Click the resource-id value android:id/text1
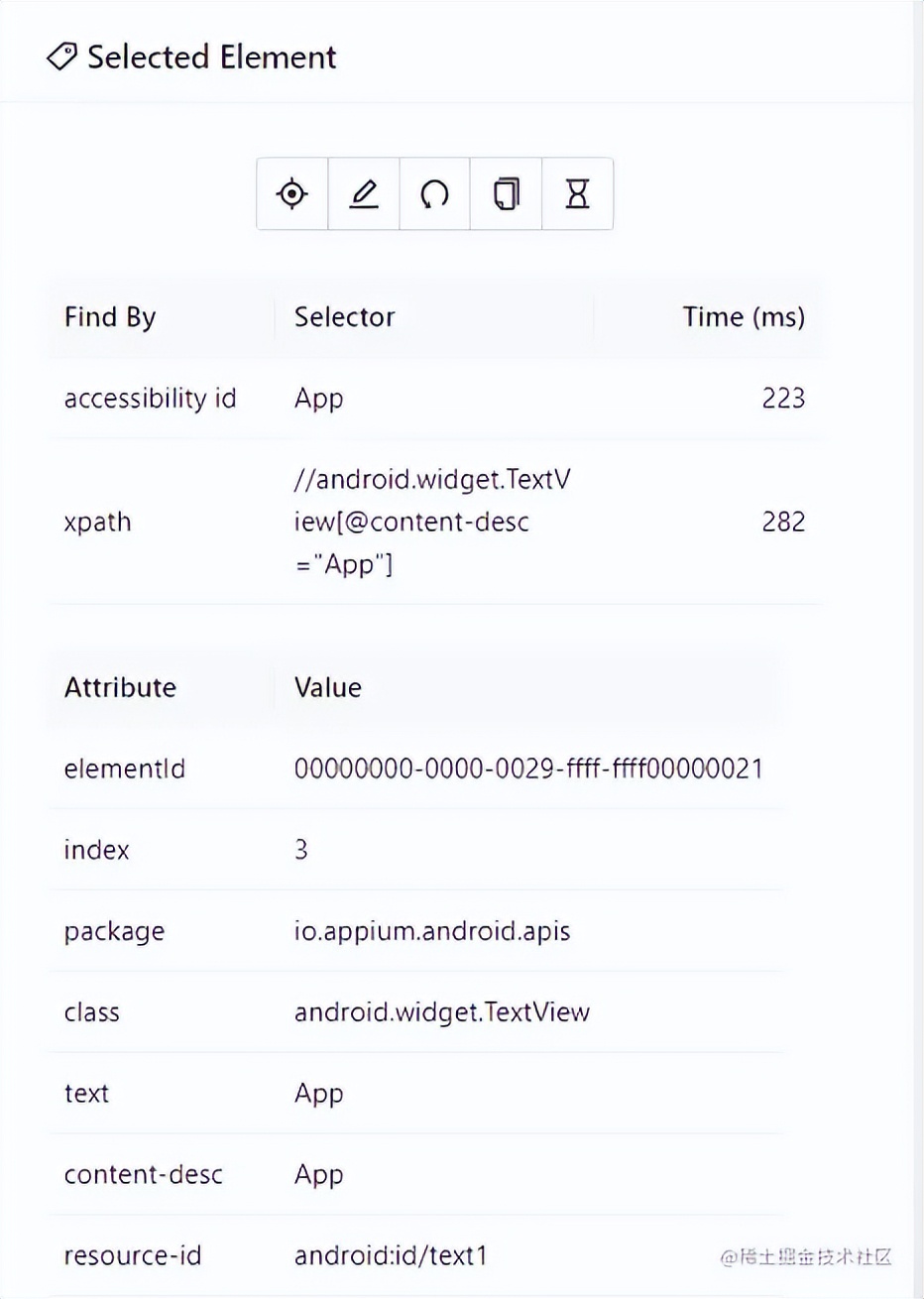The image size is (924, 1299). pos(391,1255)
